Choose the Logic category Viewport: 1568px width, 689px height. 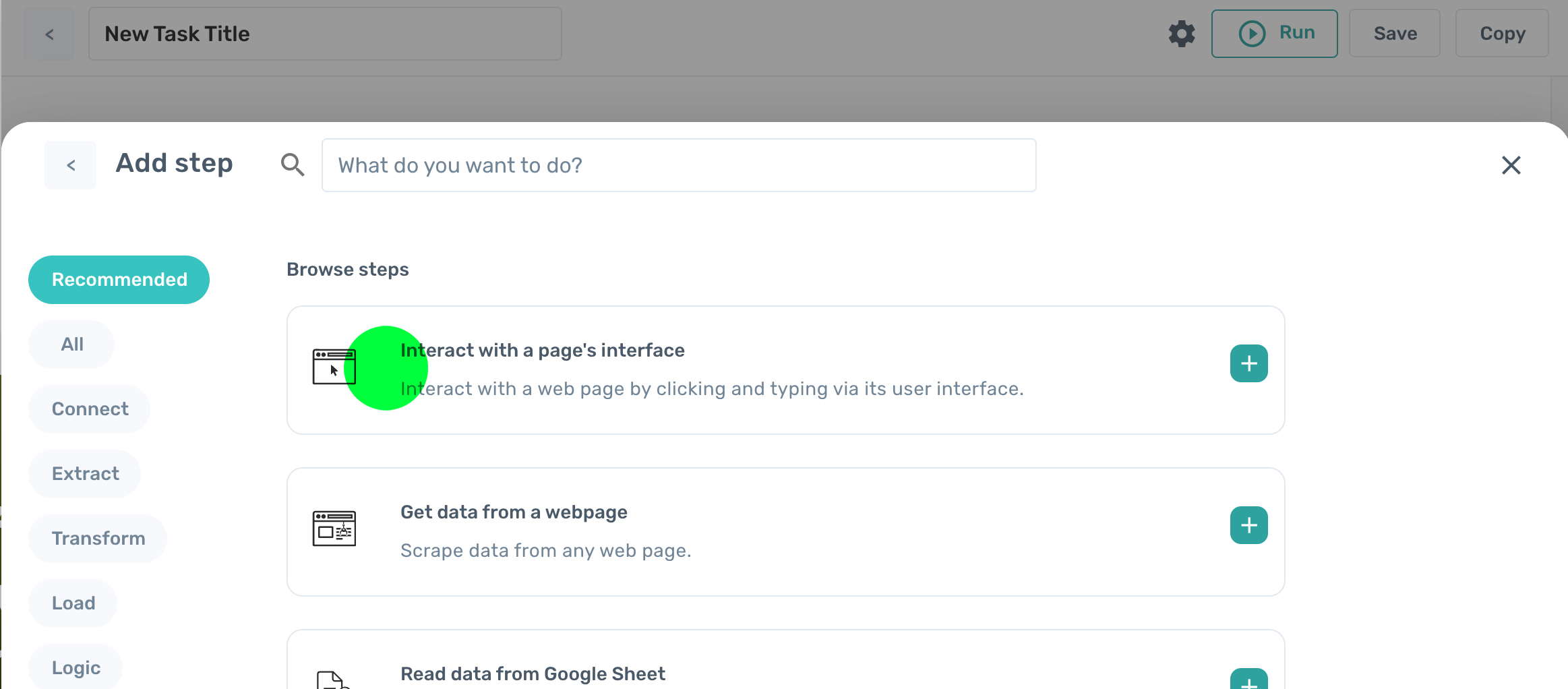76,667
